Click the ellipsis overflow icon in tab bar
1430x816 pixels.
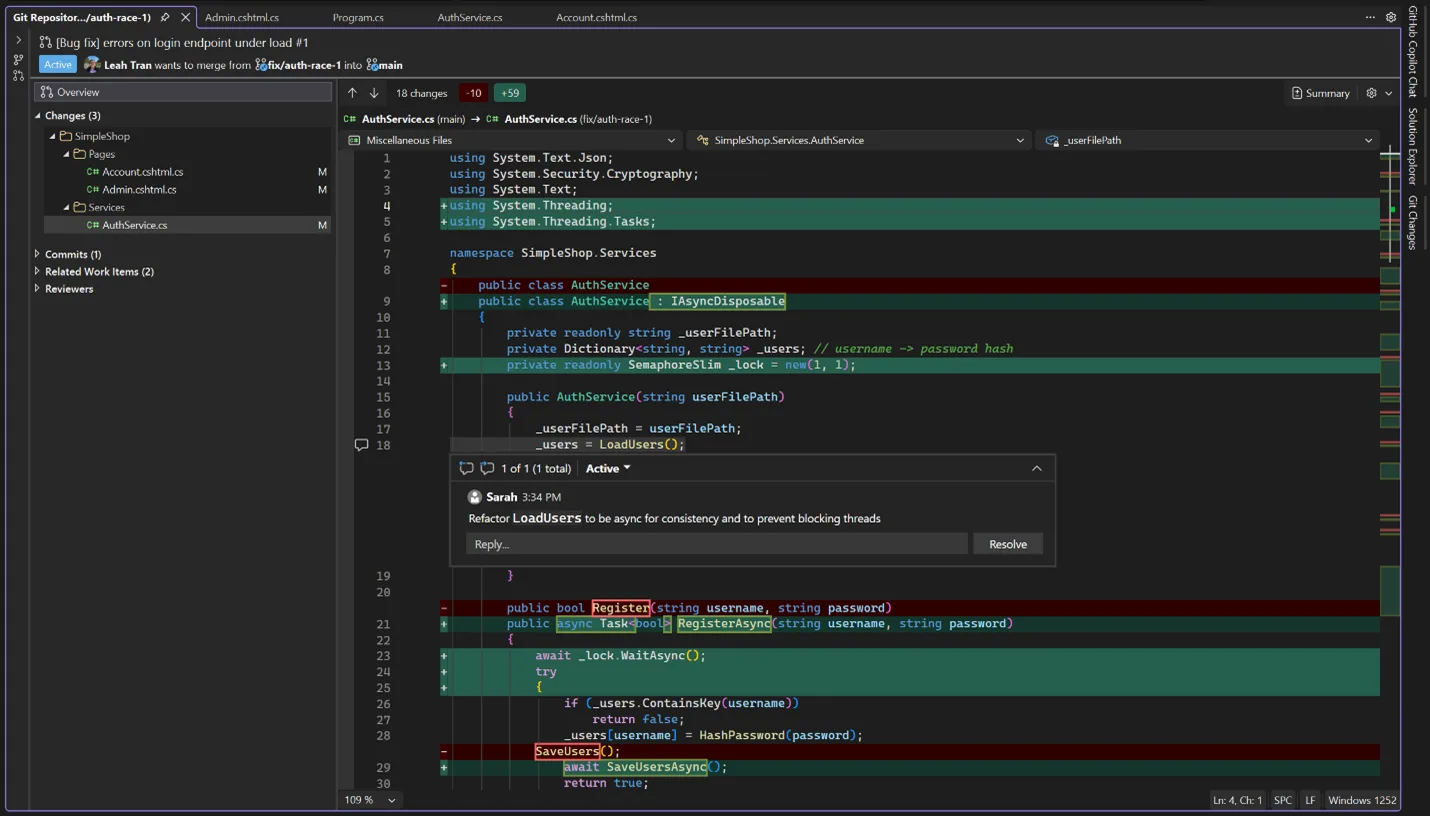[x=1370, y=17]
